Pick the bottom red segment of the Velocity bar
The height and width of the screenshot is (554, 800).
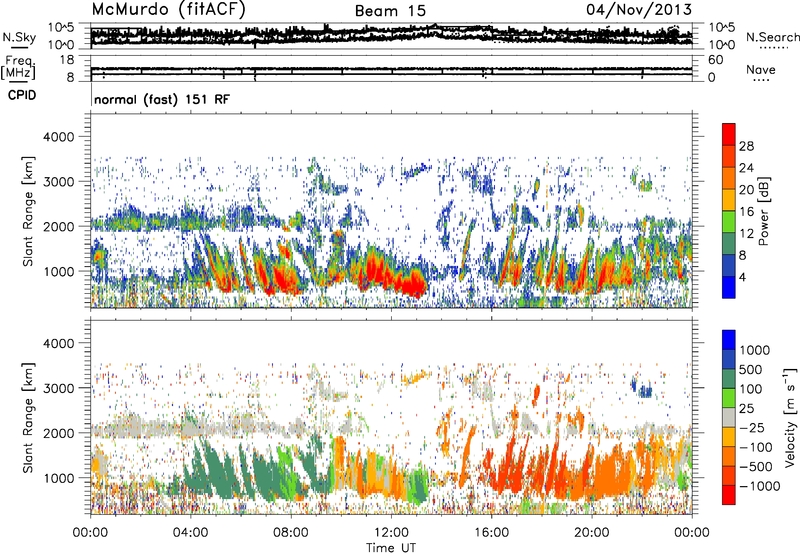tap(729, 495)
